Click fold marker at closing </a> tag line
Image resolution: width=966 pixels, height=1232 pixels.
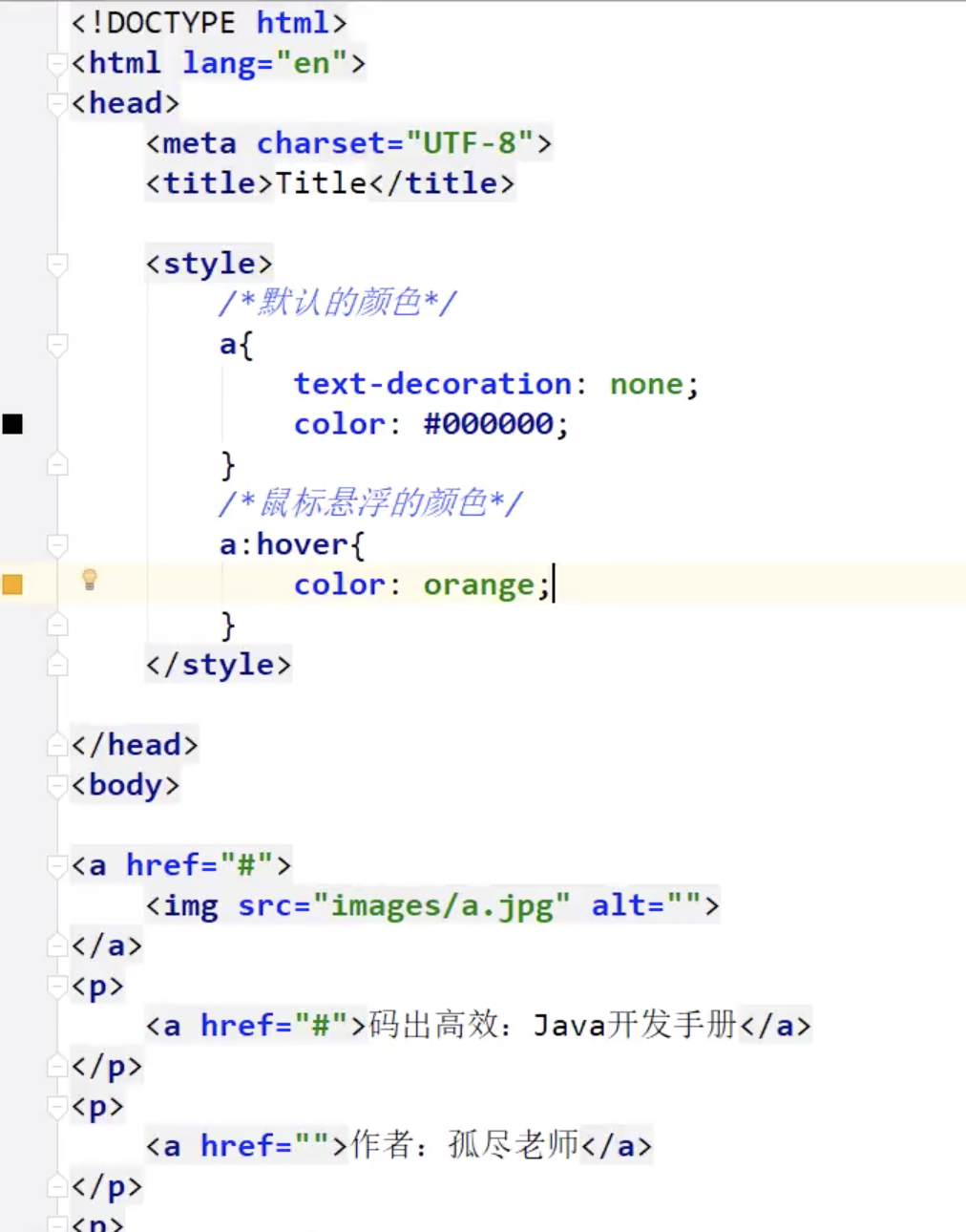57,945
